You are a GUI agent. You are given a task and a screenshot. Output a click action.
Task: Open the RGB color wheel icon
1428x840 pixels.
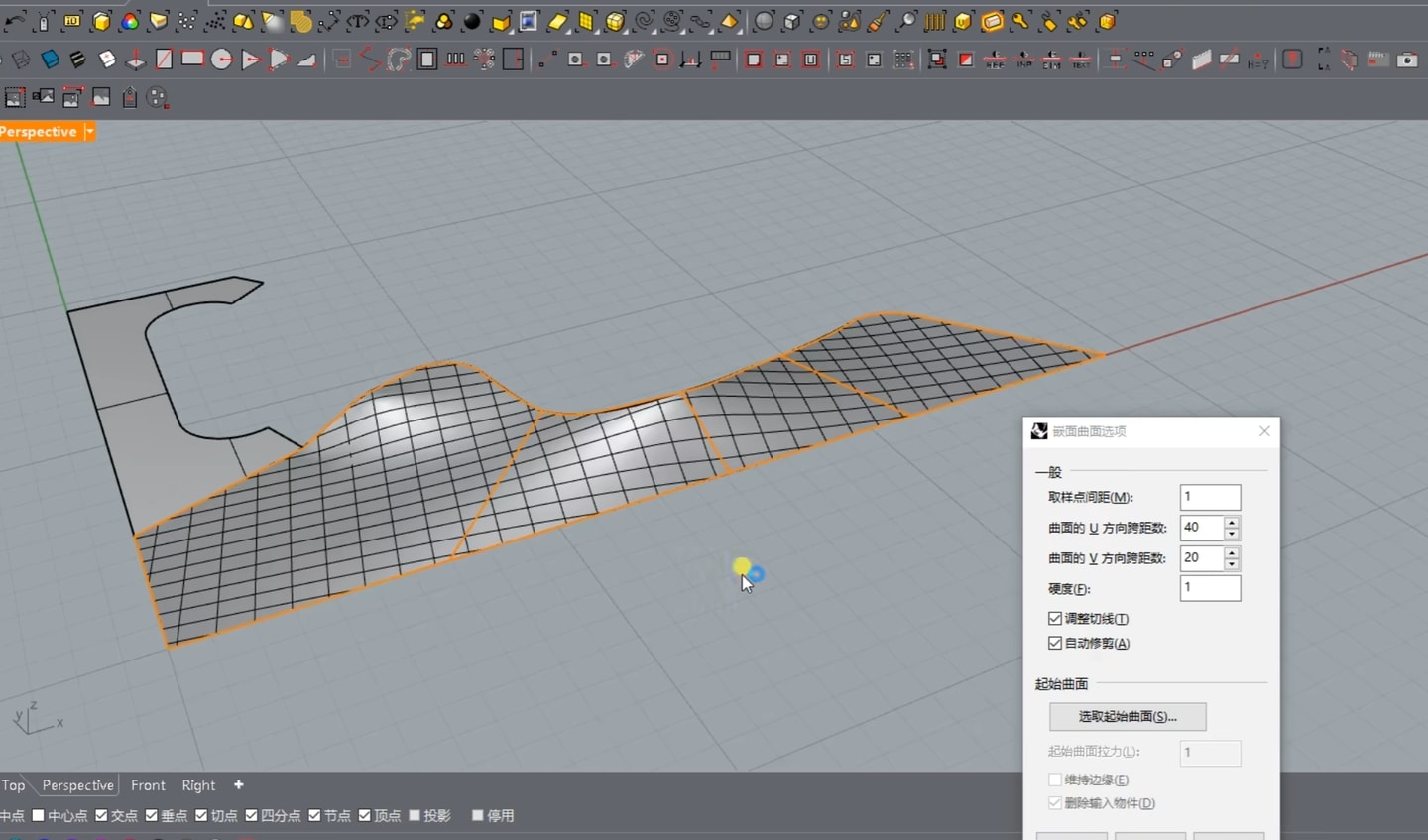point(130,21)
